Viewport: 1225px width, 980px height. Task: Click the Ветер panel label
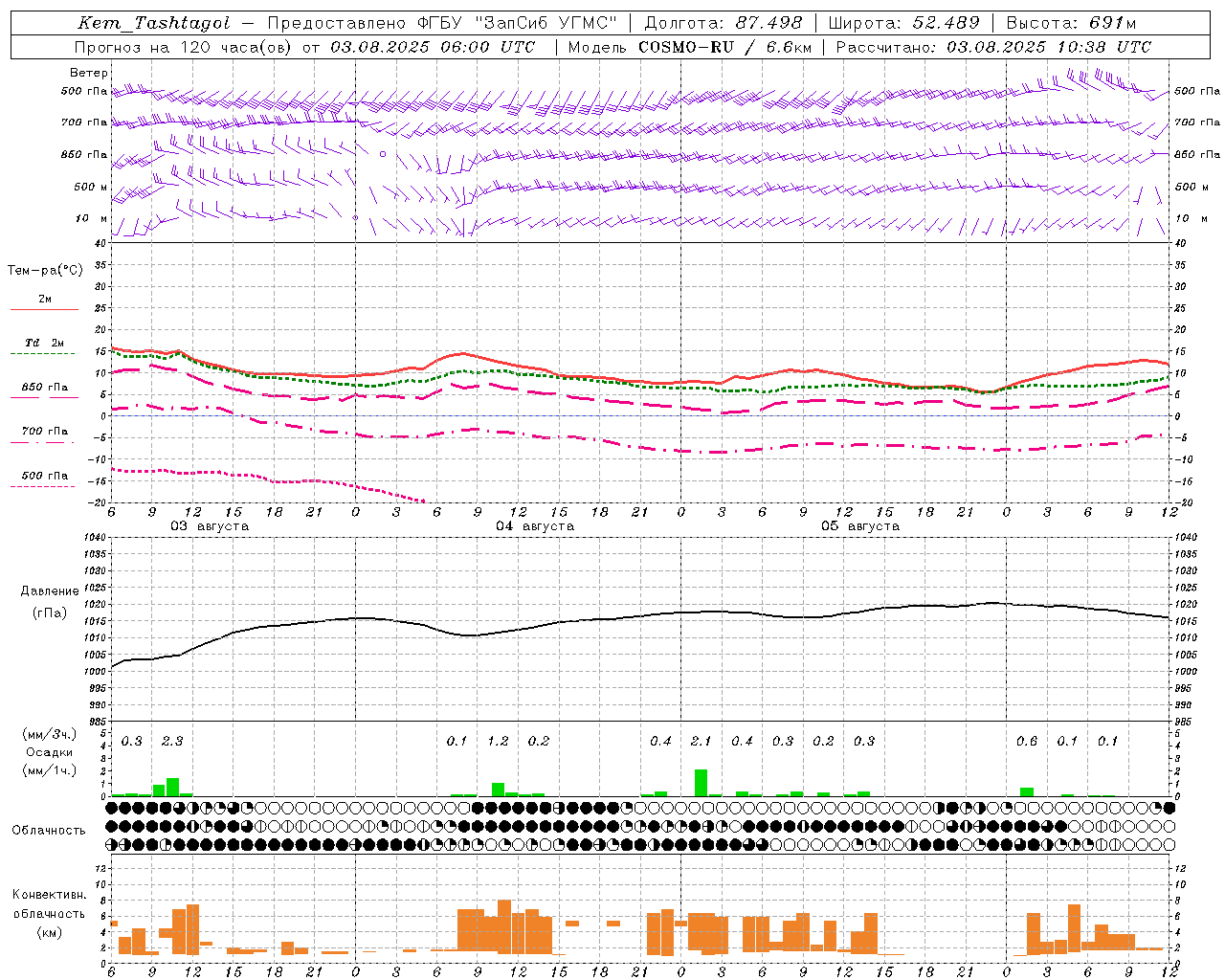[88, 73]
